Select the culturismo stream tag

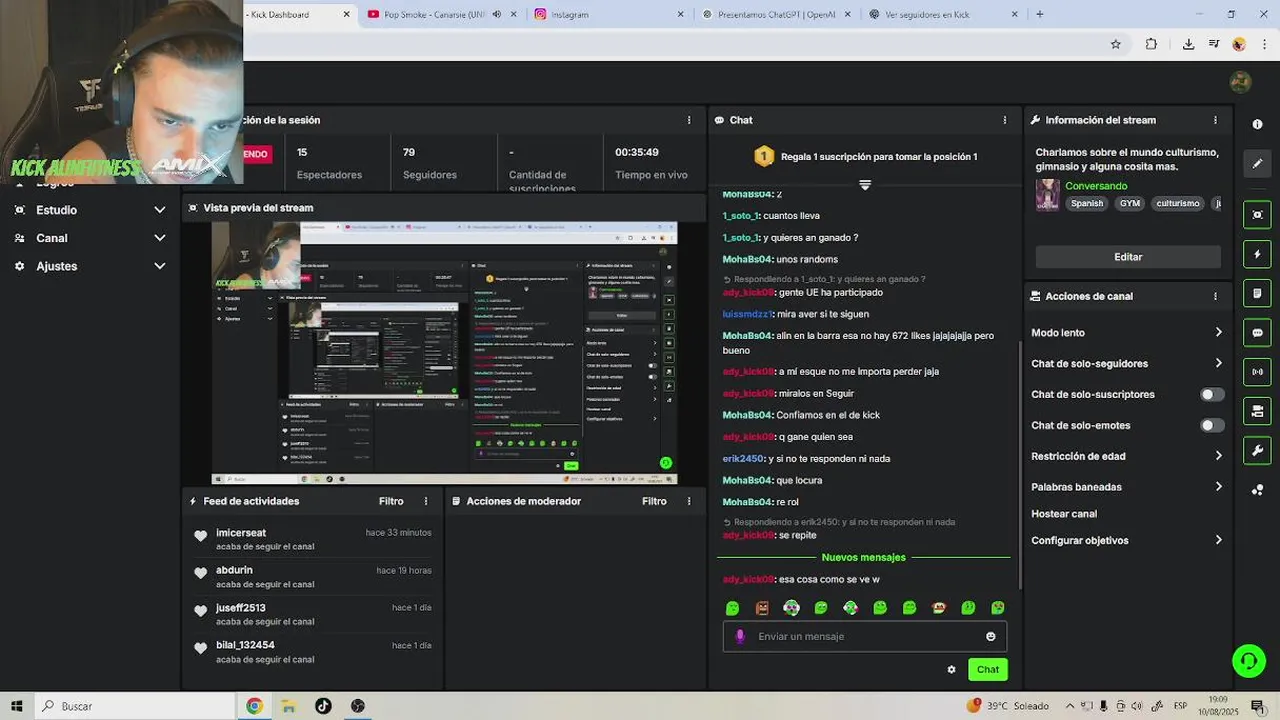(1177, 203)
